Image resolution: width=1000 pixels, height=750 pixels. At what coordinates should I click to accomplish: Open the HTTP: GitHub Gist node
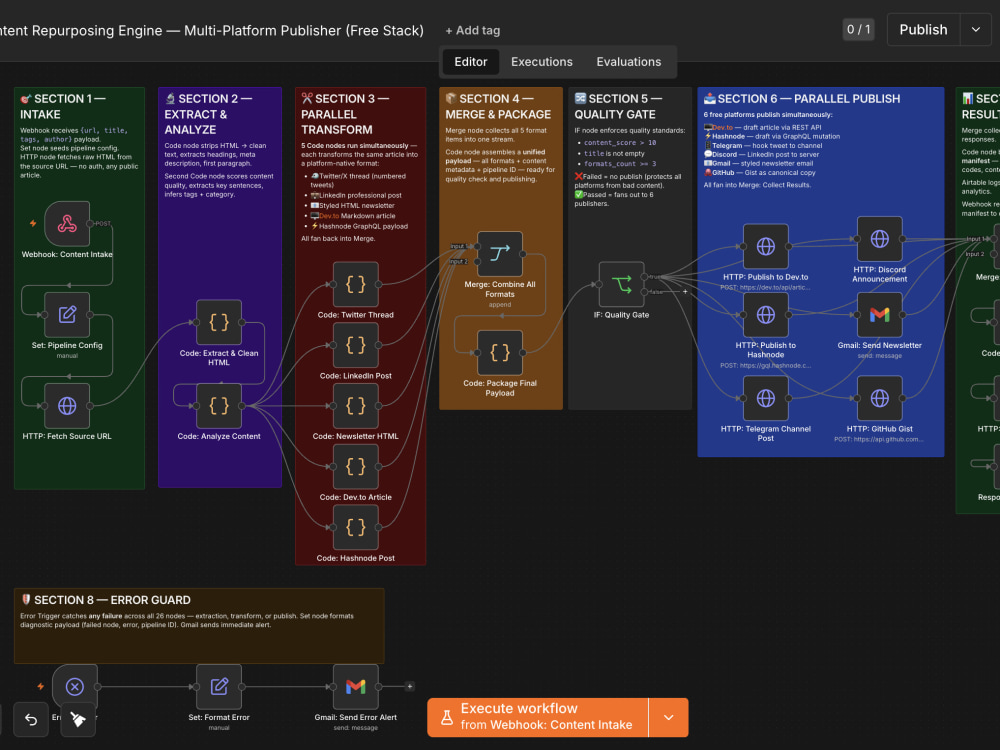pyautogui.click(x=879, y=398)
